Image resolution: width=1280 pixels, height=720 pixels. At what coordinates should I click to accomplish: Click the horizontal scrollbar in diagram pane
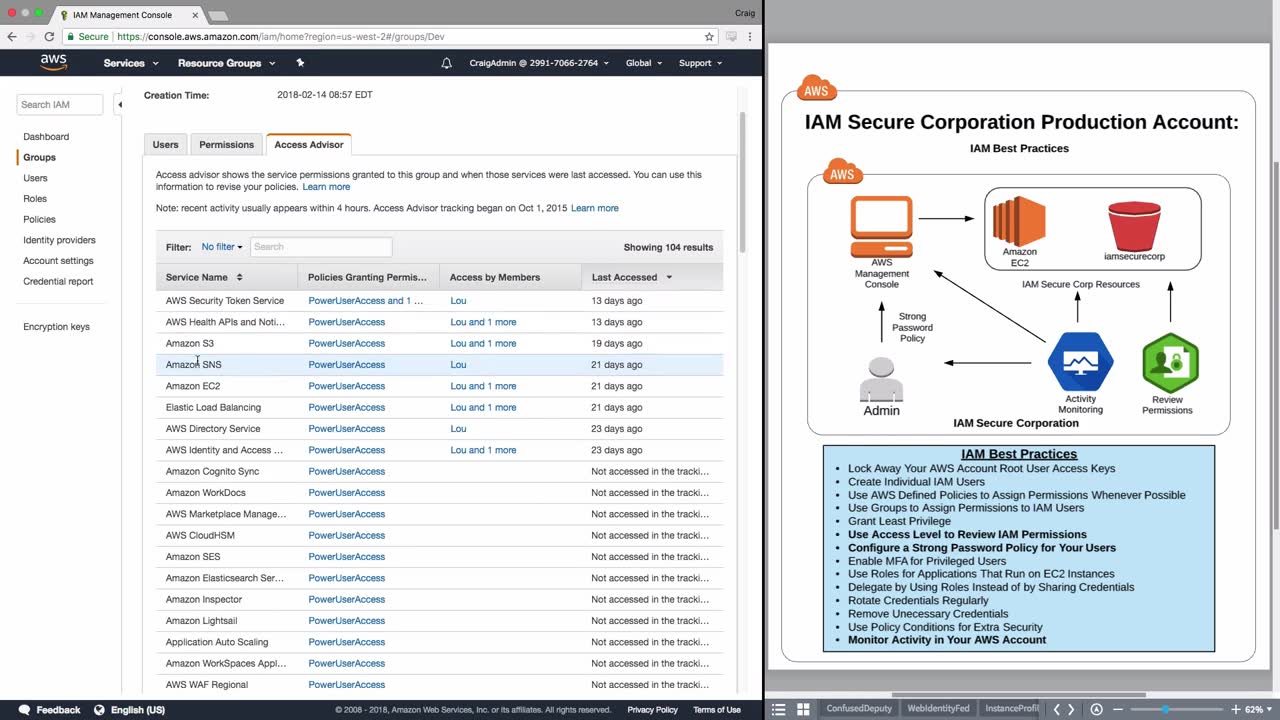[x=1019, y=695]
